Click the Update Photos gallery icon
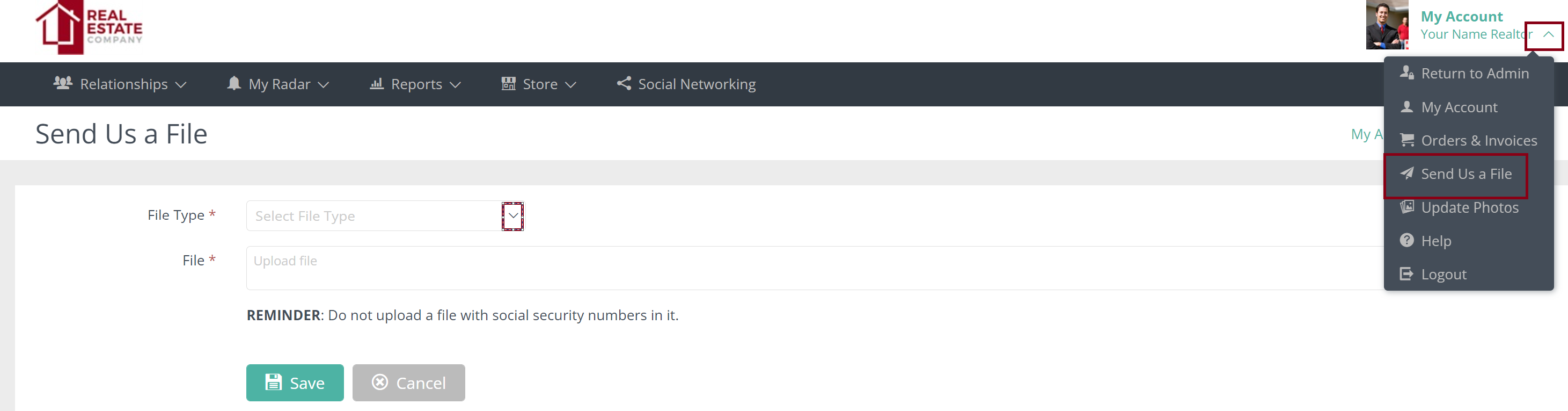Image resolution: width=1568 pixels, height=411 pixels. (1406, 207)
